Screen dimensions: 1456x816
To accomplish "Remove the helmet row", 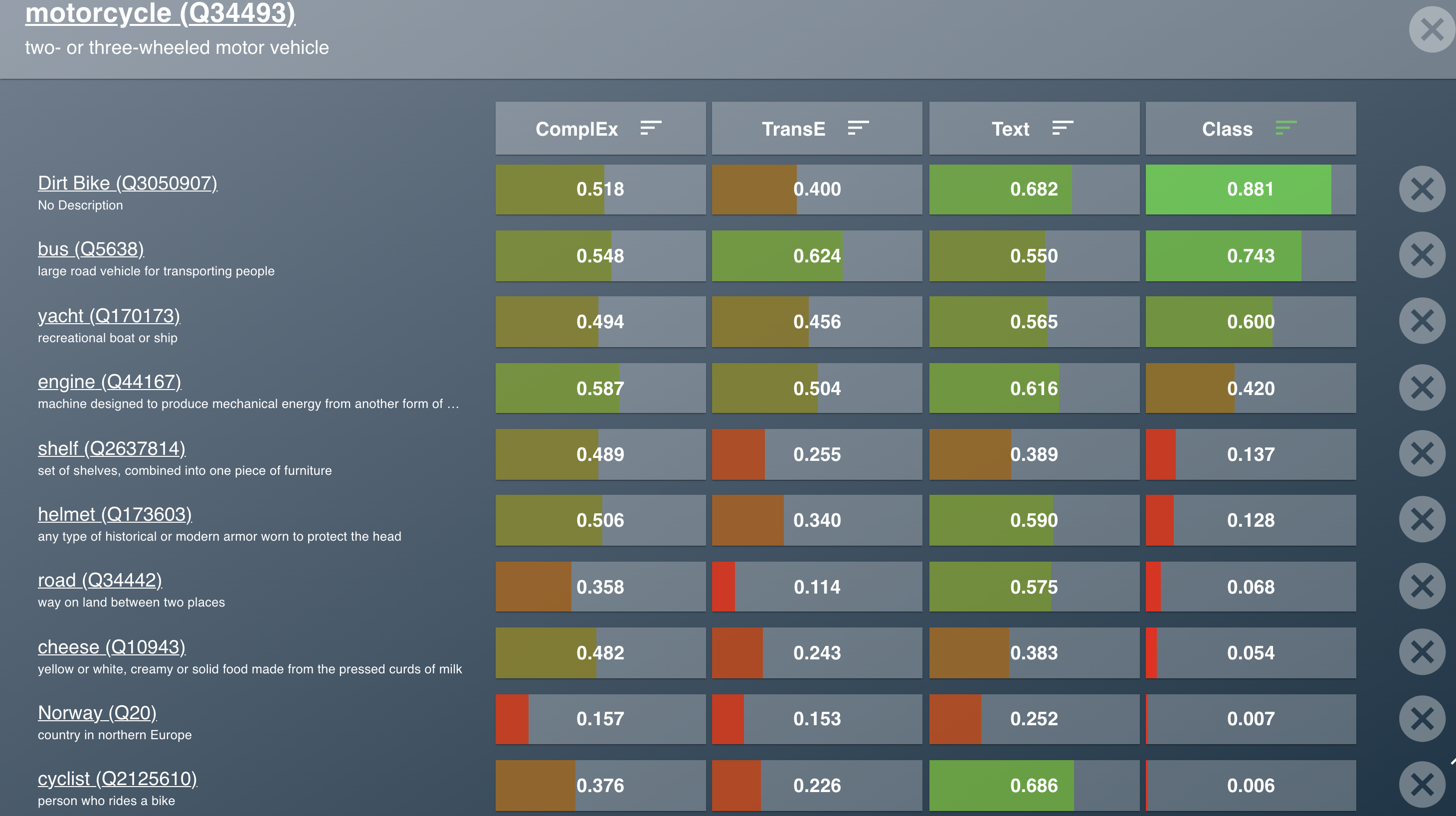I will coord(1422,520).
